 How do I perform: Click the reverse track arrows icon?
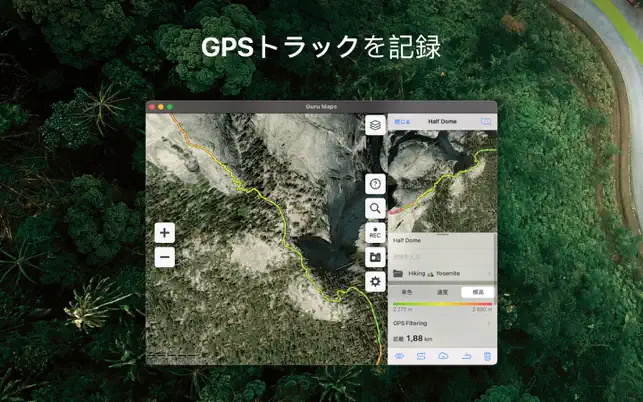click(421, 356)
